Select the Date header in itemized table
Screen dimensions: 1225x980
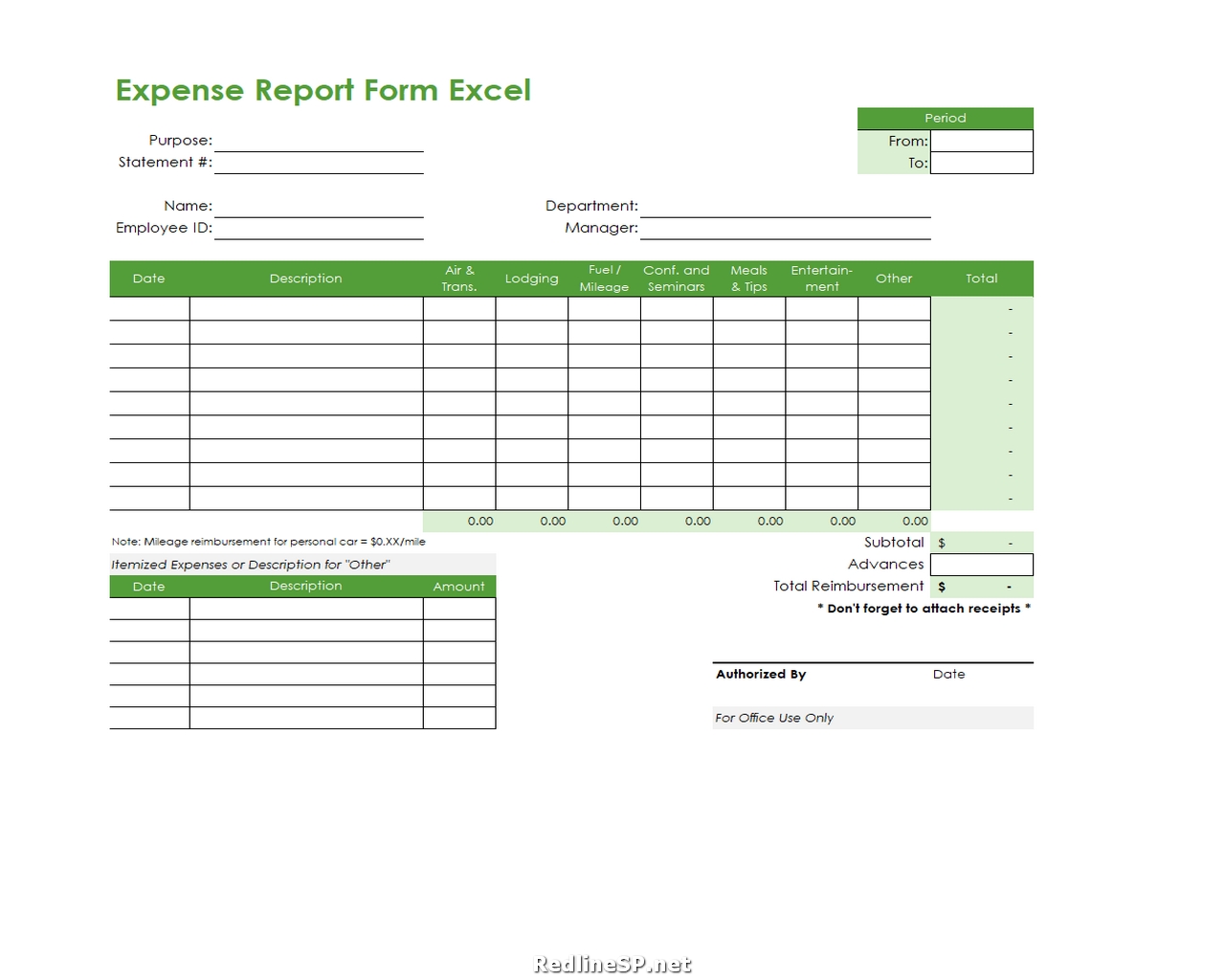(149, 587)
